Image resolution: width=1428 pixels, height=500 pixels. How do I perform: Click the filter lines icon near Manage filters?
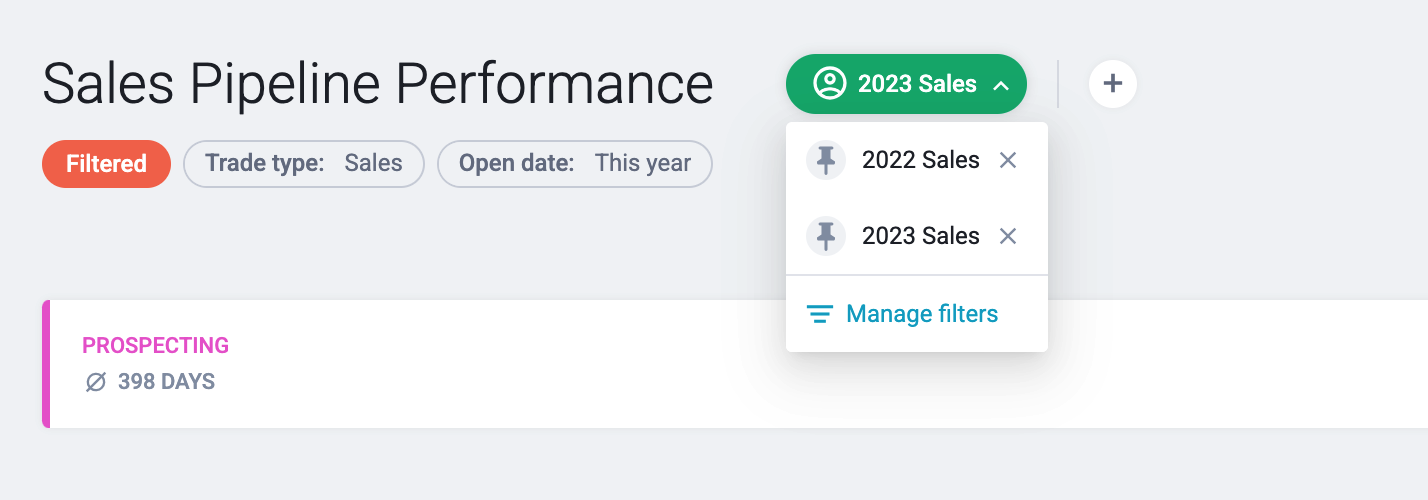point(820,314)
